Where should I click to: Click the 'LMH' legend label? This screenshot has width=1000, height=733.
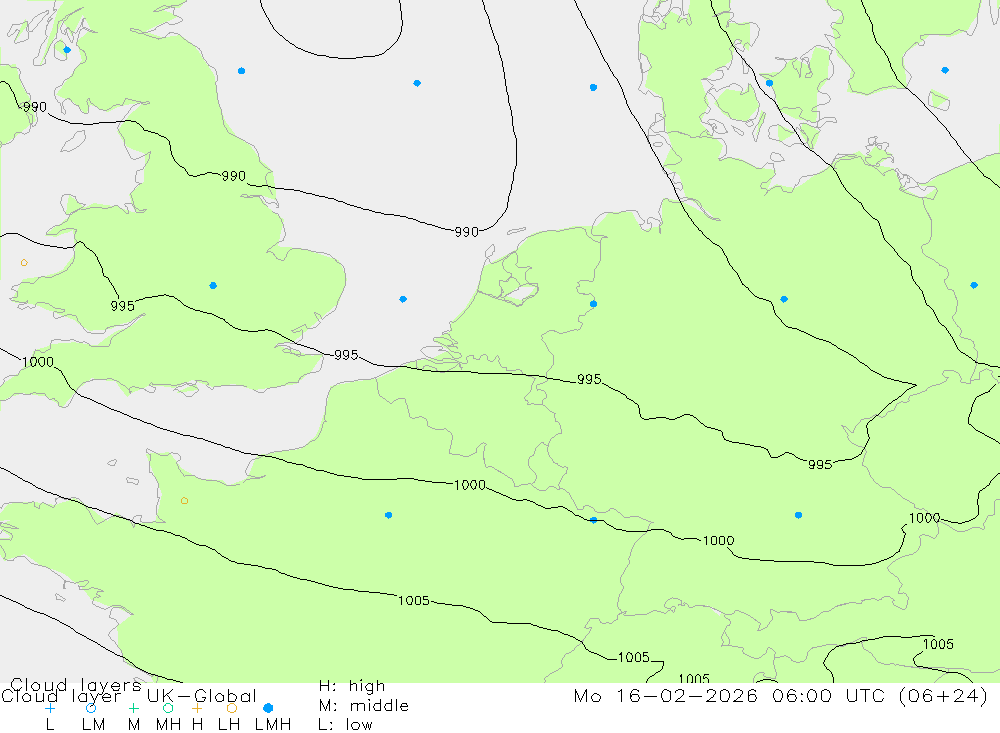click(x=273, y=725)
